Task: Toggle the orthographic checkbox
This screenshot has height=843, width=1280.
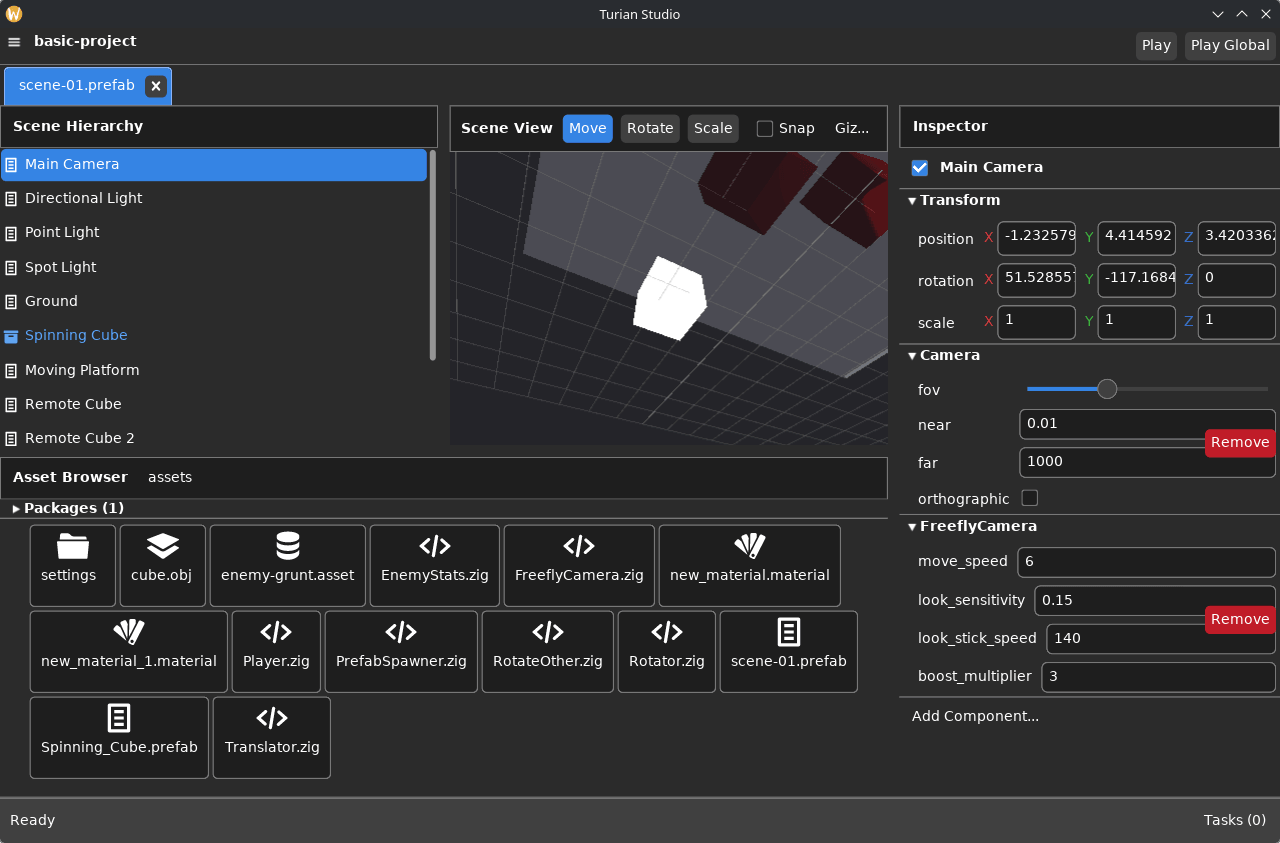Action: (1030, 498)
